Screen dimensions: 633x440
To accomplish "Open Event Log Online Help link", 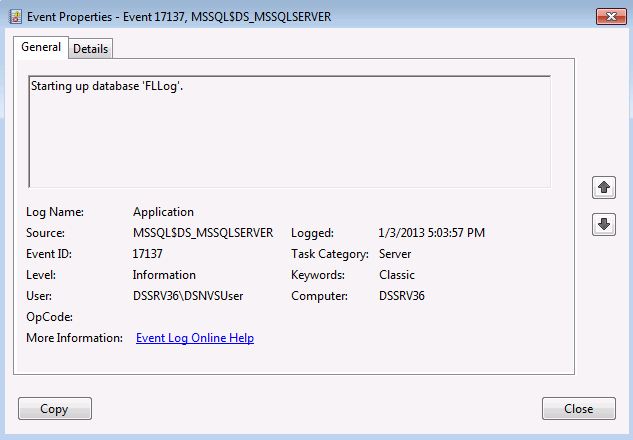I will pos(194,338).
